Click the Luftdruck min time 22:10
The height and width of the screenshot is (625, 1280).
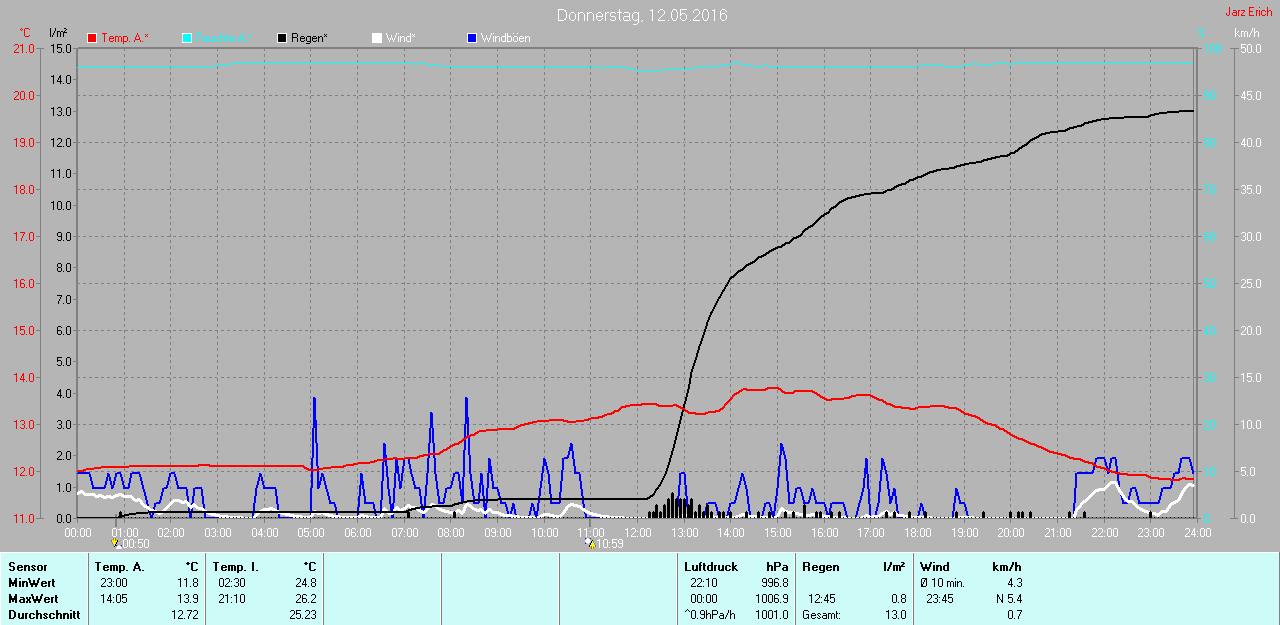click(x=704, y=583)
